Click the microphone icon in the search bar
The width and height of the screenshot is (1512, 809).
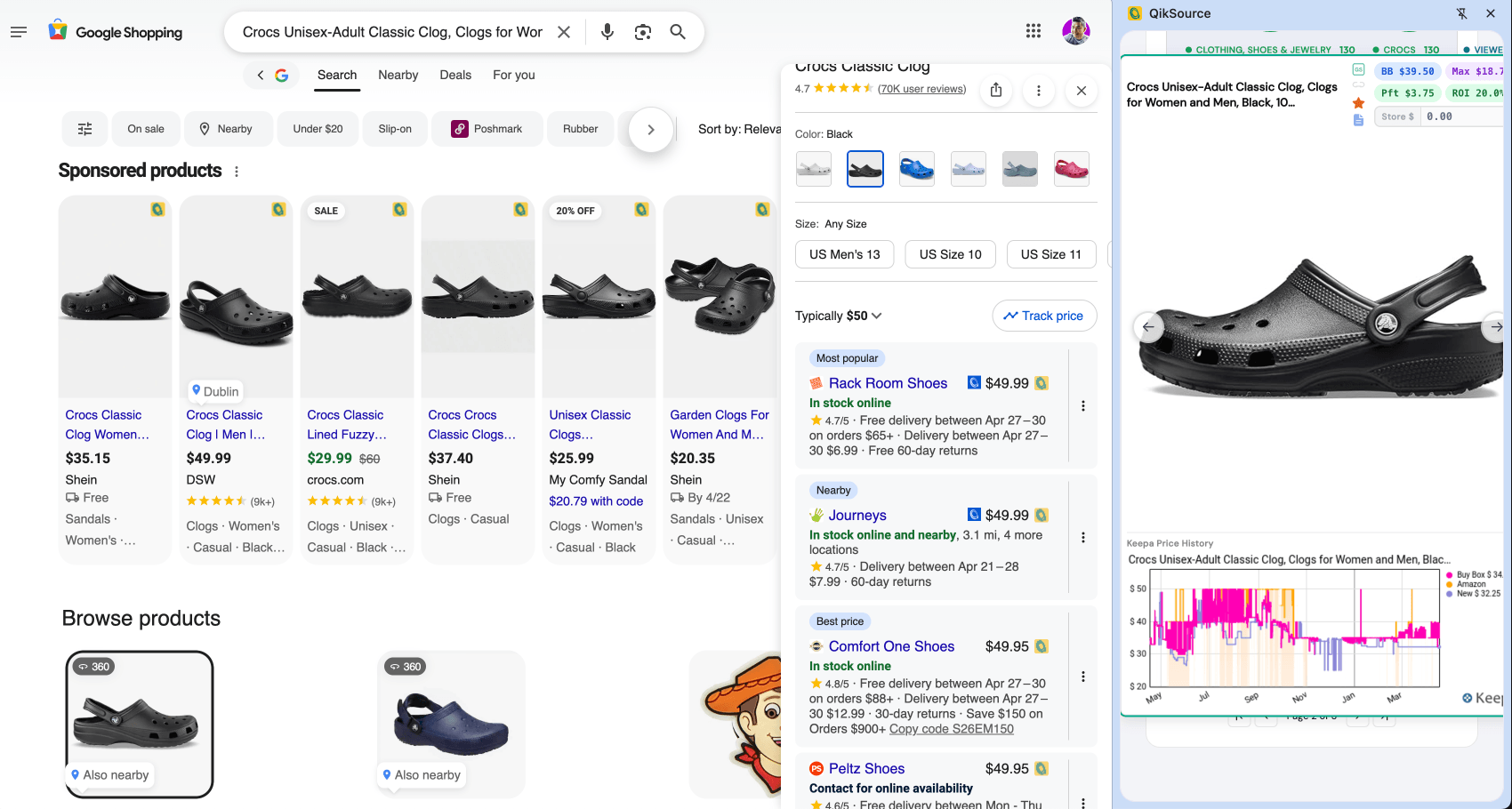[x=607, y=31]
